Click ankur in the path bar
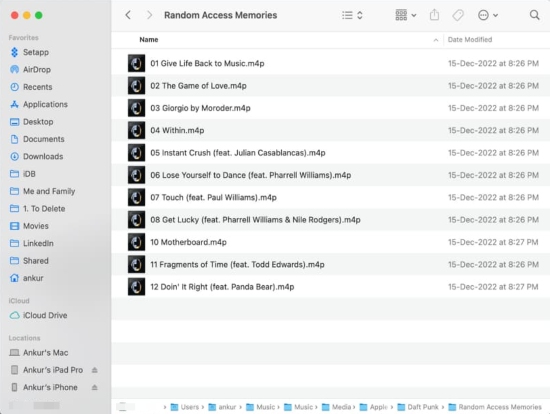 [x=222, y=407]
